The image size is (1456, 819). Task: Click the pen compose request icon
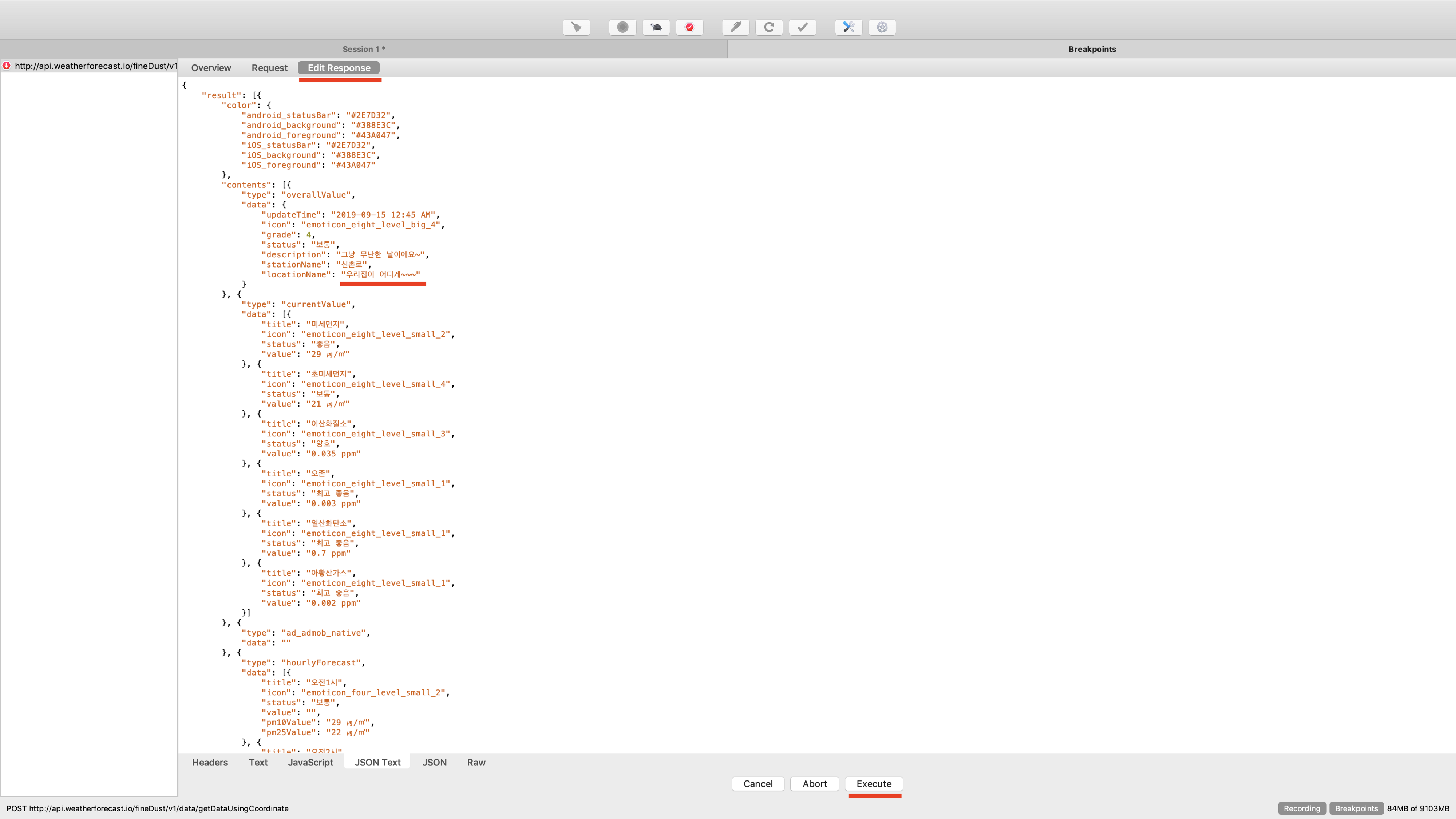[735, 27]
